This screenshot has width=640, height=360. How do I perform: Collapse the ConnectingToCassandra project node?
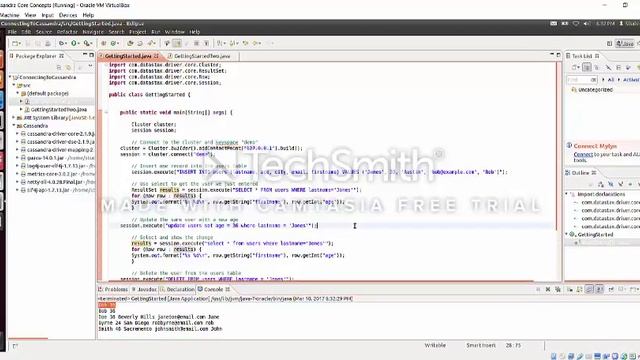tap(10, 77)
